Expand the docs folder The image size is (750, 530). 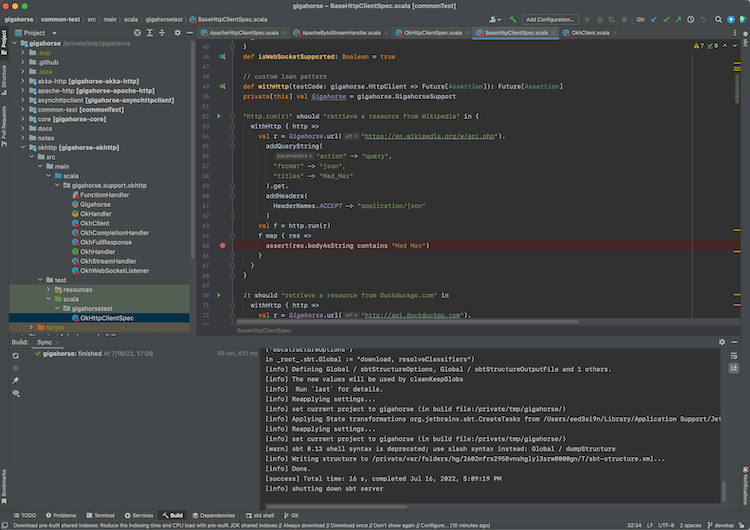(22, 129)
